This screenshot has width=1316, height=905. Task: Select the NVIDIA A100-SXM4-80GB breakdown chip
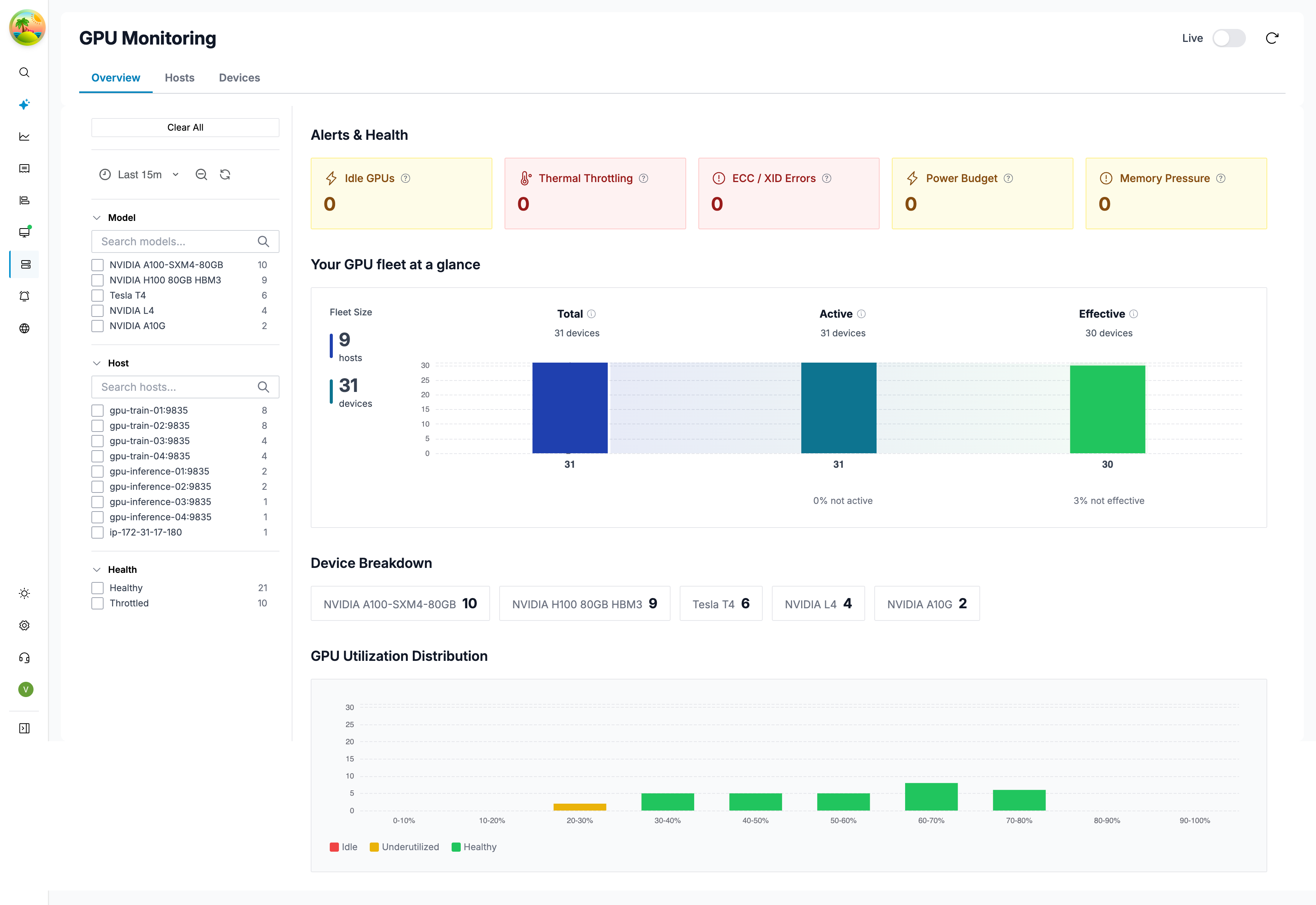coord(400,603)
